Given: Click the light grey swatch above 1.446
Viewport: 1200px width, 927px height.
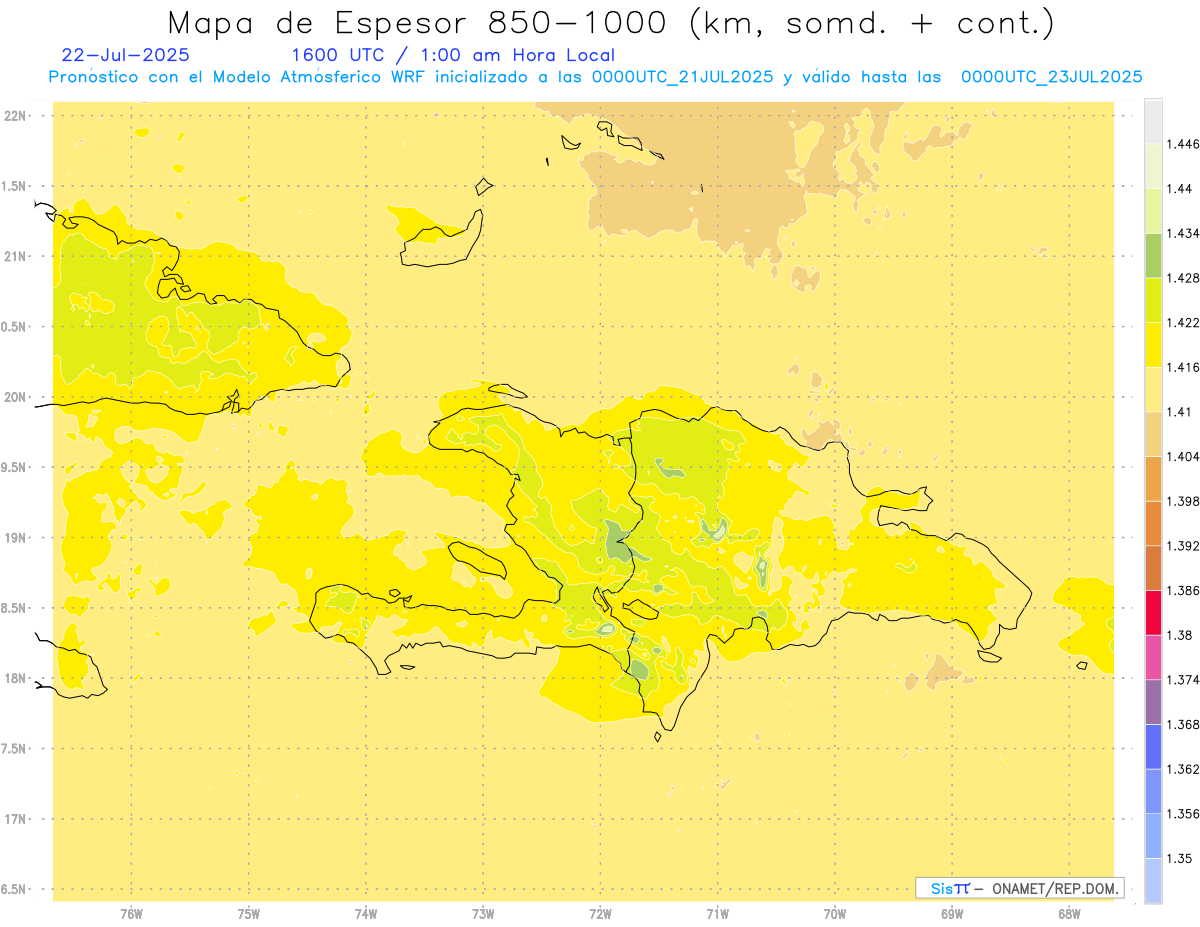Looking at the screenshot, I should click(x=1153, y=122).
